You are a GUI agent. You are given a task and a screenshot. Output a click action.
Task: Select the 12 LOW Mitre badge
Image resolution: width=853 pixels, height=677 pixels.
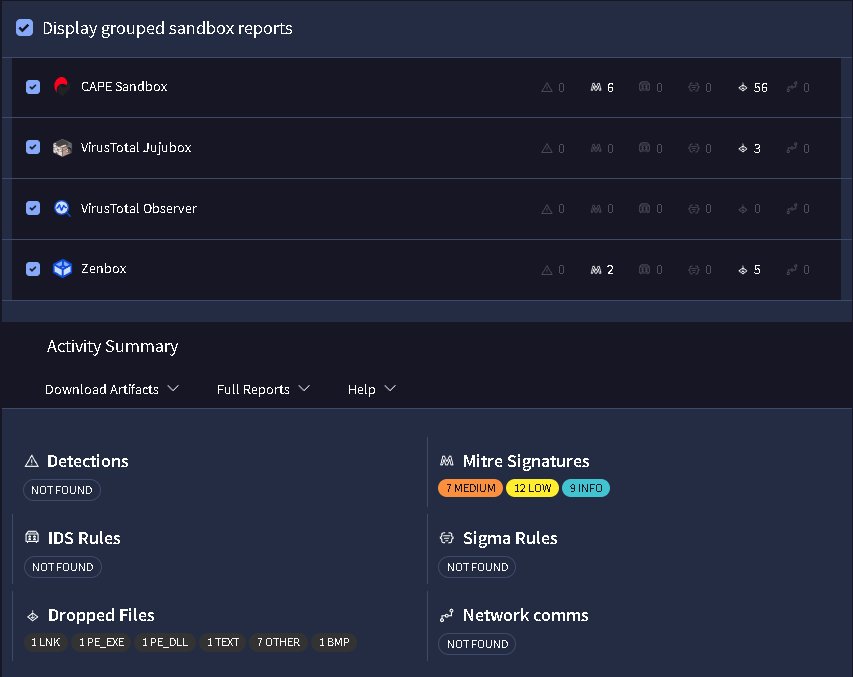click(x=532, y=488)
